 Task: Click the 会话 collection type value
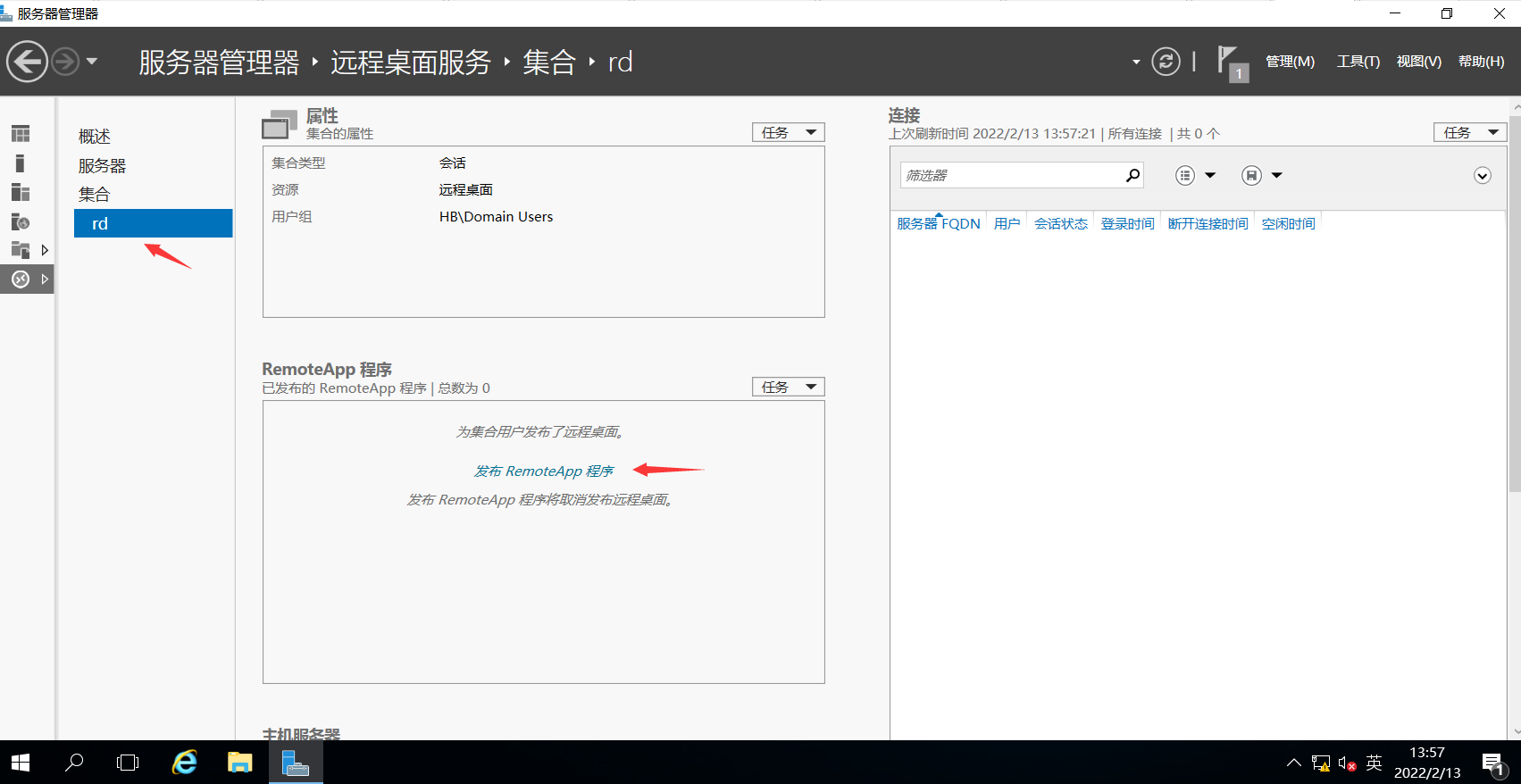coord(453,163)
